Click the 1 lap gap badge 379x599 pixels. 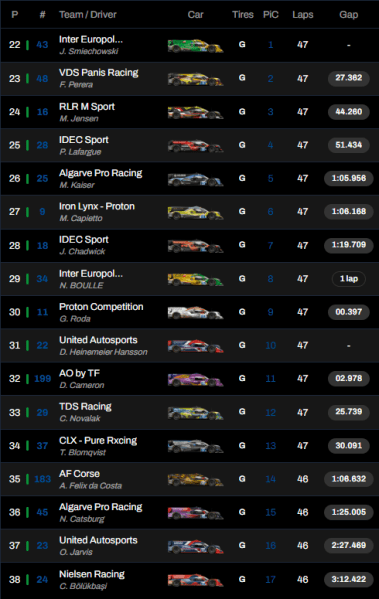348,278
